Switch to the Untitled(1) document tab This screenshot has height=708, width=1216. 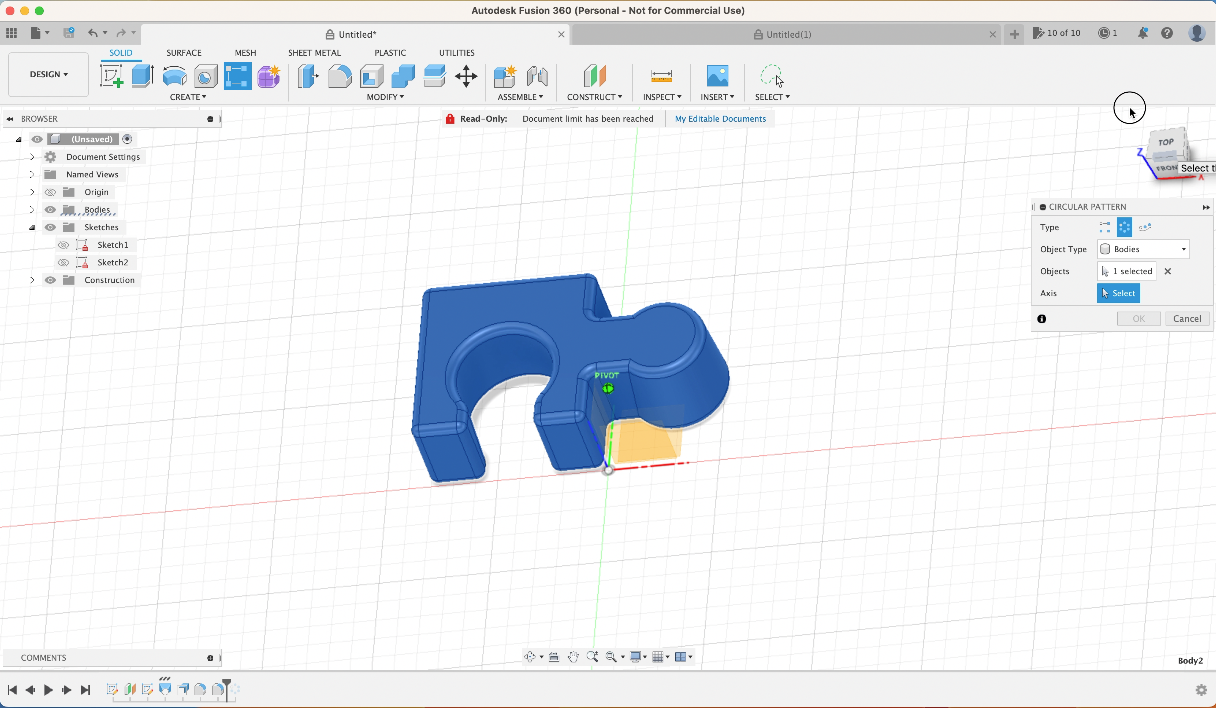(785, 34)
